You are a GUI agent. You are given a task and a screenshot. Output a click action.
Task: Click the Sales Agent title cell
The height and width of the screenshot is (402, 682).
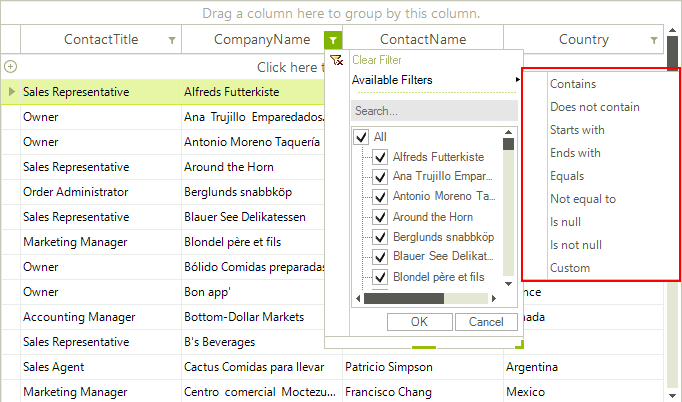(101, 367)
